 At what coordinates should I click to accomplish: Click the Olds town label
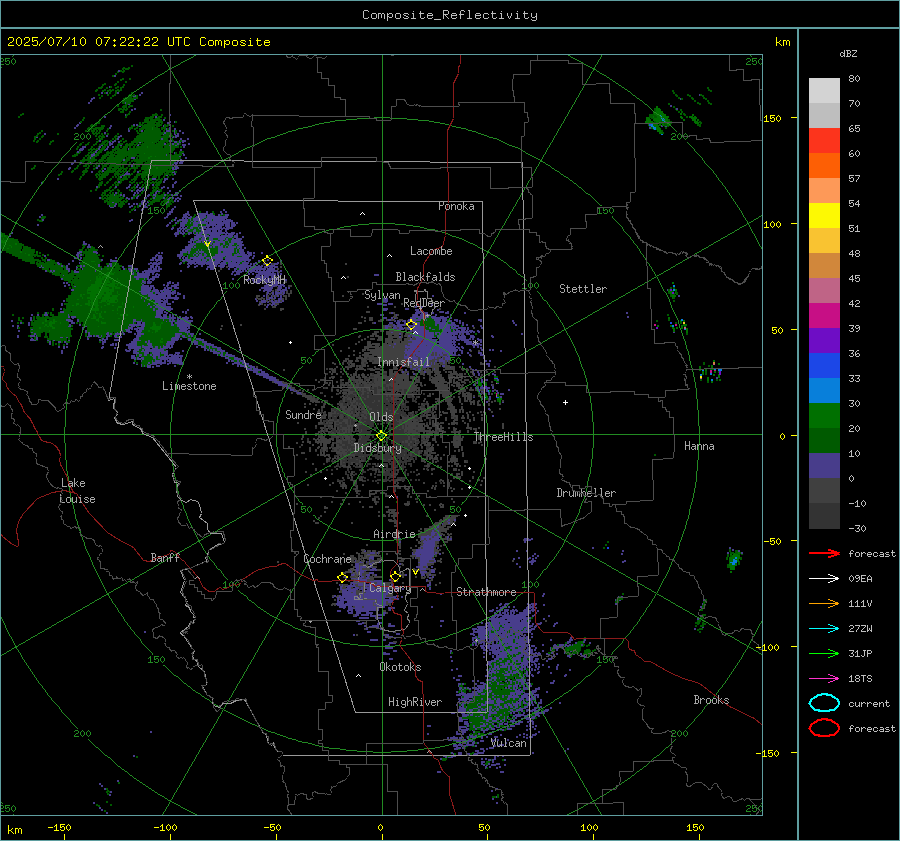[381, 417]
